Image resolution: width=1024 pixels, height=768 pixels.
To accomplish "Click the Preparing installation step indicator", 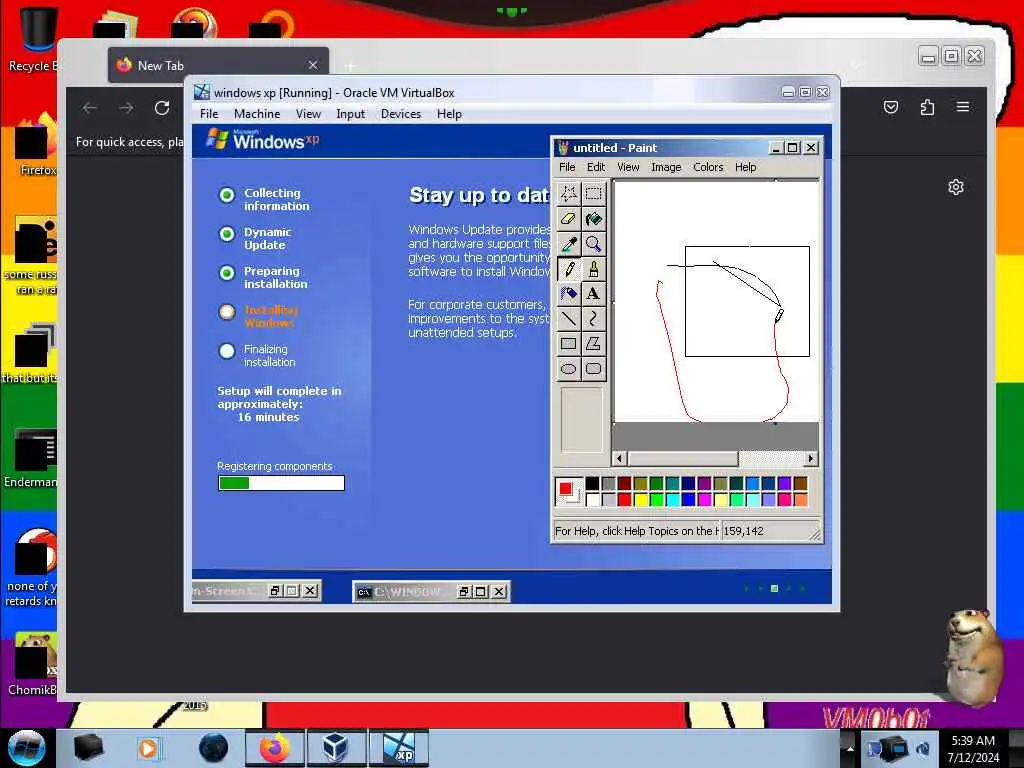I will click(227, 273).
